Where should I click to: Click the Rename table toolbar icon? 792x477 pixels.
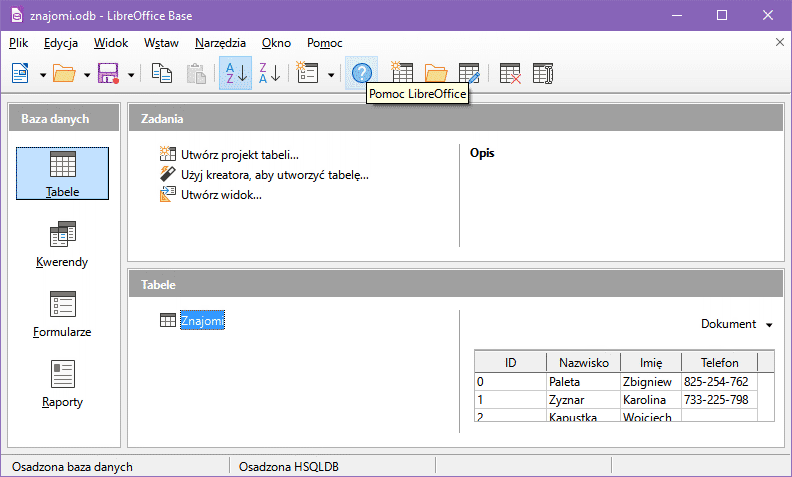pyautogui.click(x=543, y=73)
